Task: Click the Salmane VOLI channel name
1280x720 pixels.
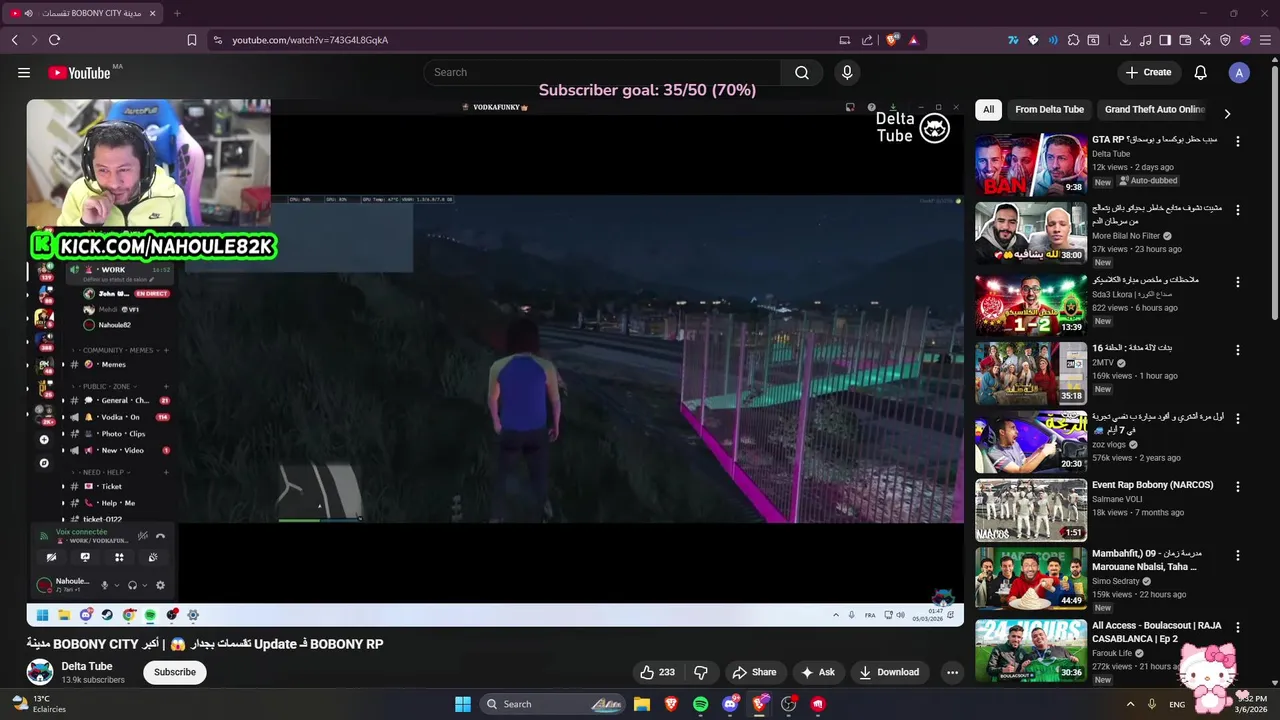Action: 1117,499
